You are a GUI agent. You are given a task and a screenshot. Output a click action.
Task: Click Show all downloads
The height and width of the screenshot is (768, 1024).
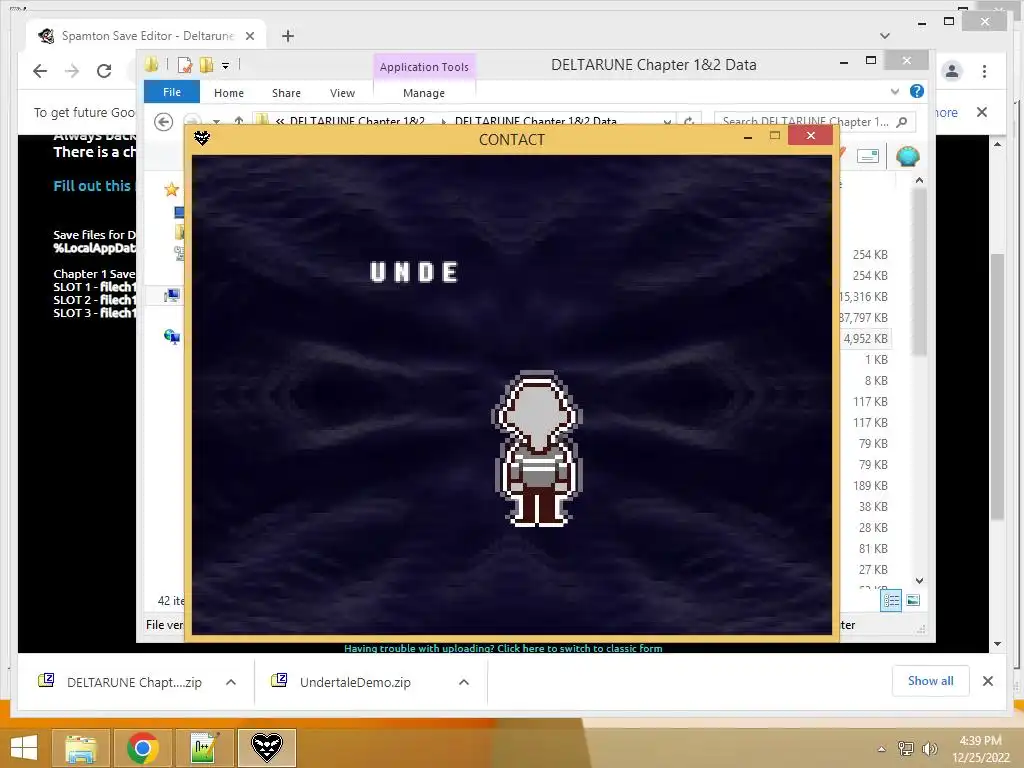point(930,681)
